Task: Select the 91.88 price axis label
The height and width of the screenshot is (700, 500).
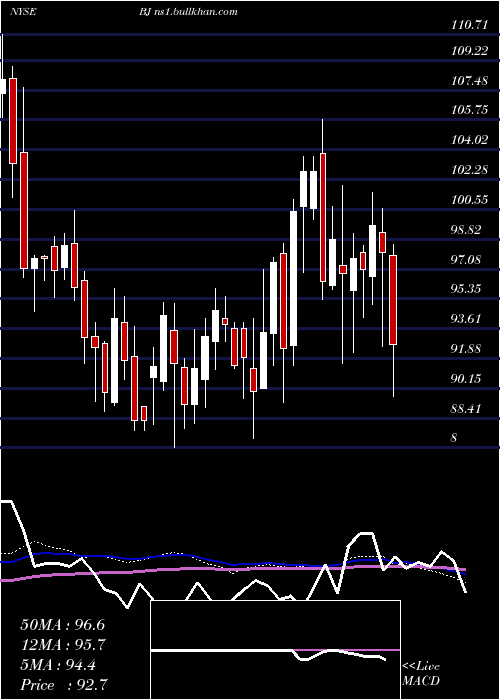Action: click(x=467, y=349)
